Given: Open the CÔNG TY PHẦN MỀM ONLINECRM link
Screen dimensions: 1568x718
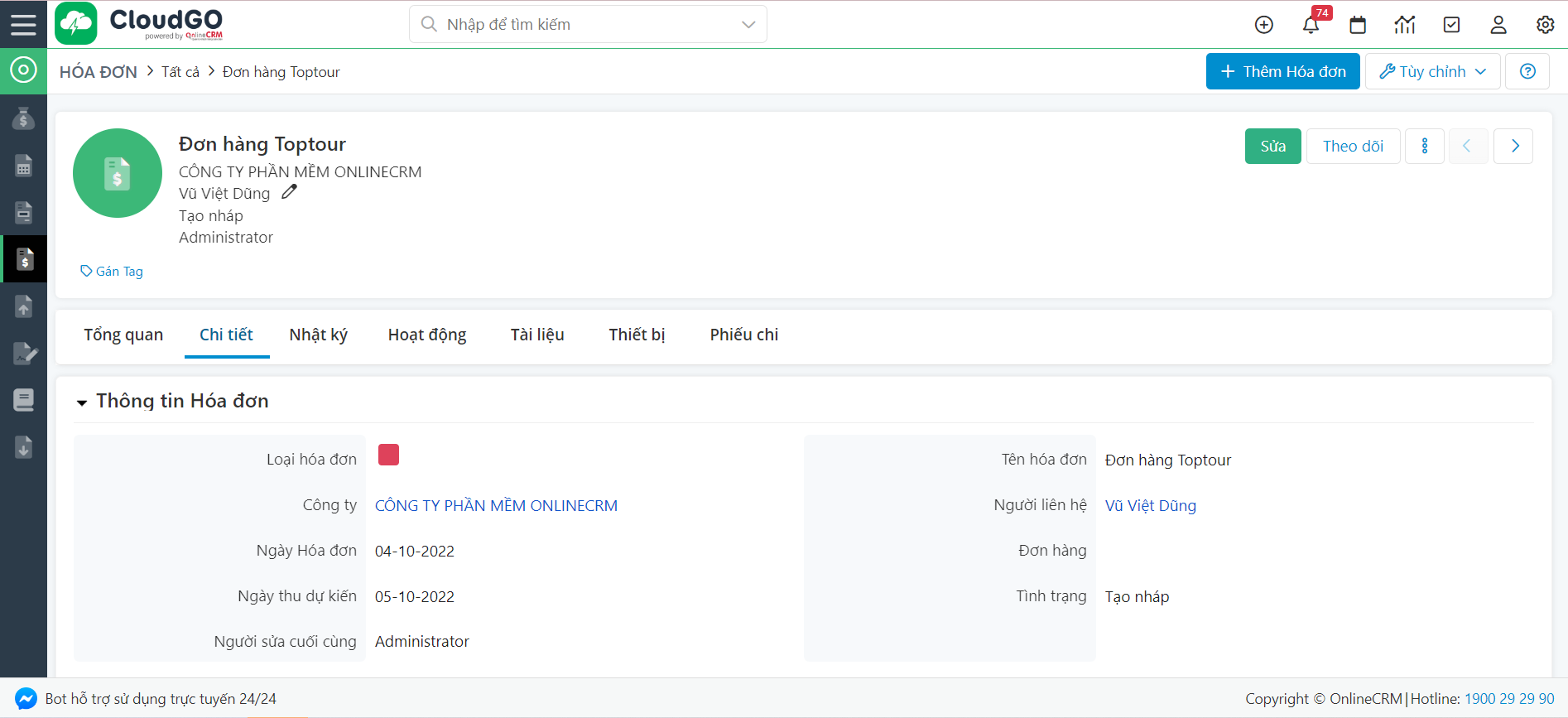Looking at the screenshot, I should (496, 505).
